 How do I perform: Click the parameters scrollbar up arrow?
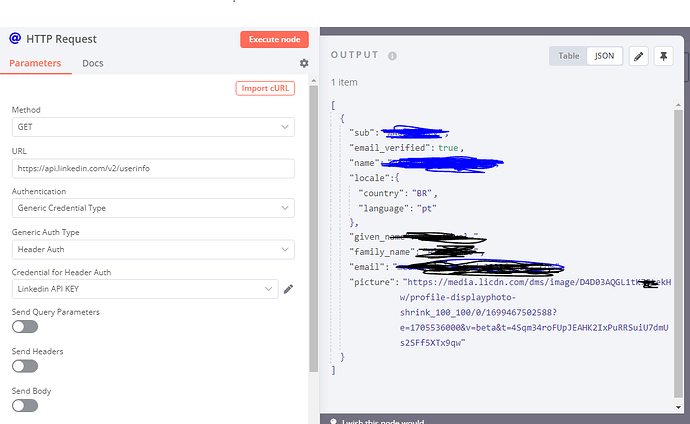(x=313, y=80)
